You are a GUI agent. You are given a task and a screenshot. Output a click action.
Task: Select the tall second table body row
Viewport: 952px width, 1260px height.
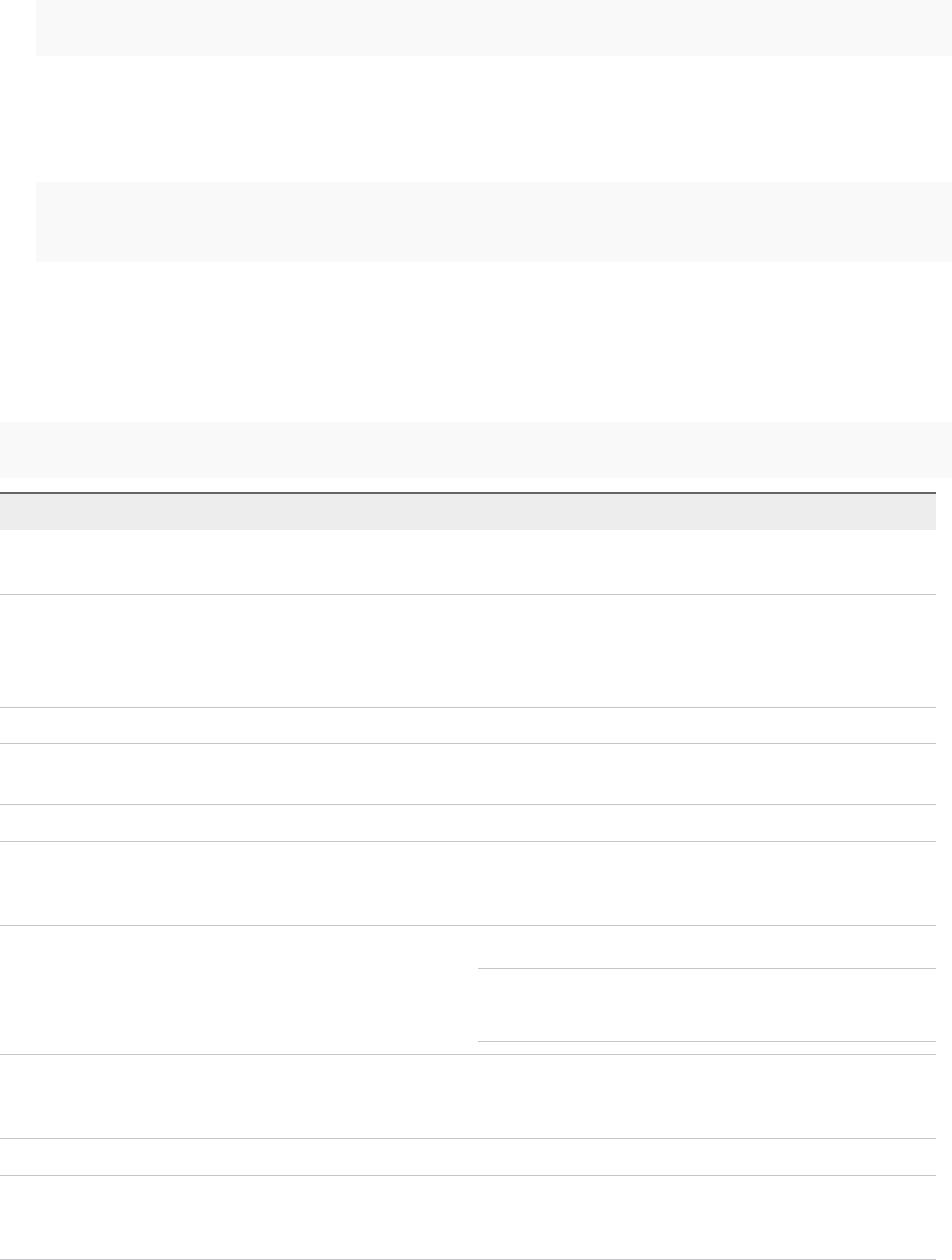(468, 651)
